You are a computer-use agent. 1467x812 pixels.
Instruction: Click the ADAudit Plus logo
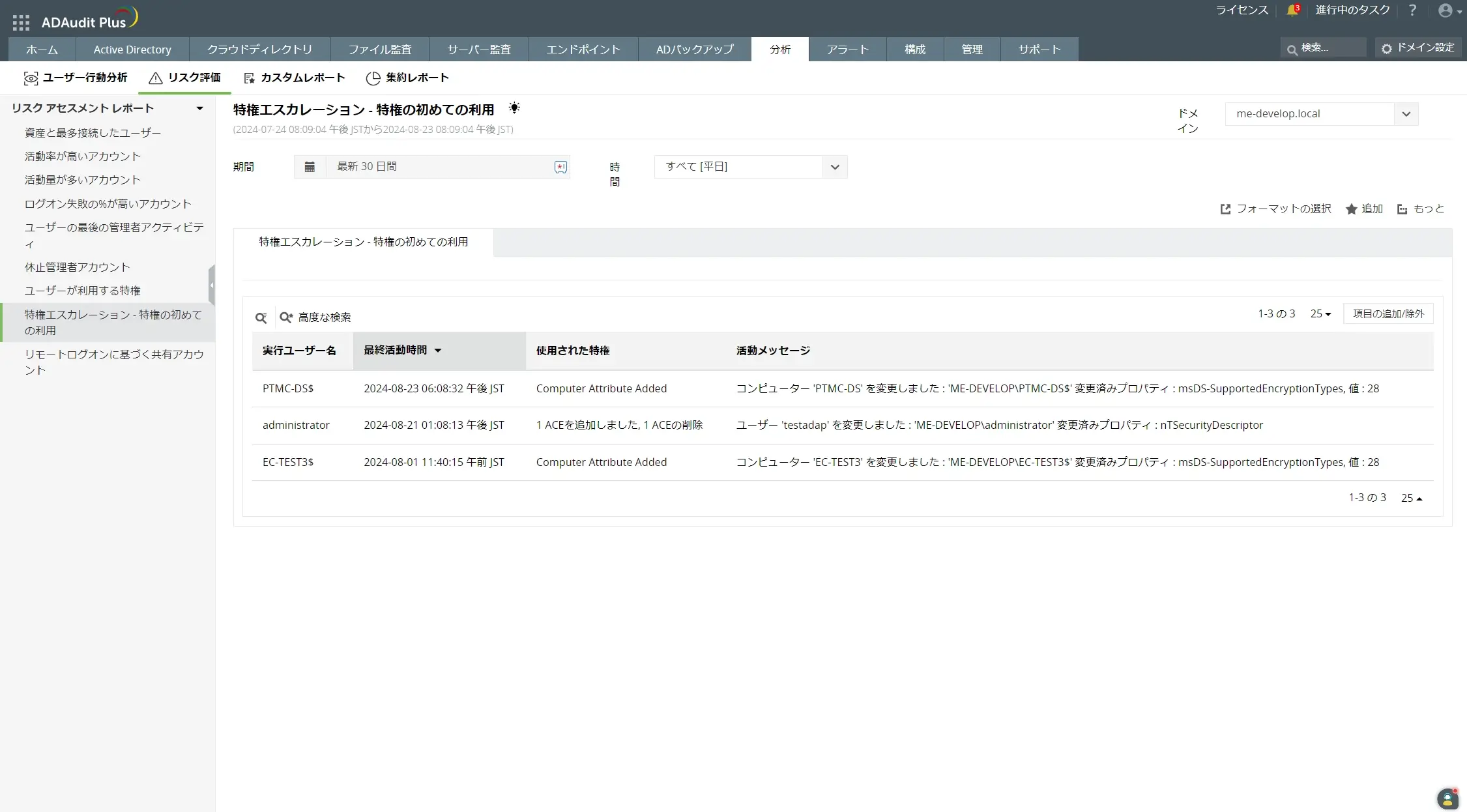pyautogui.click(x=89, y=18)
